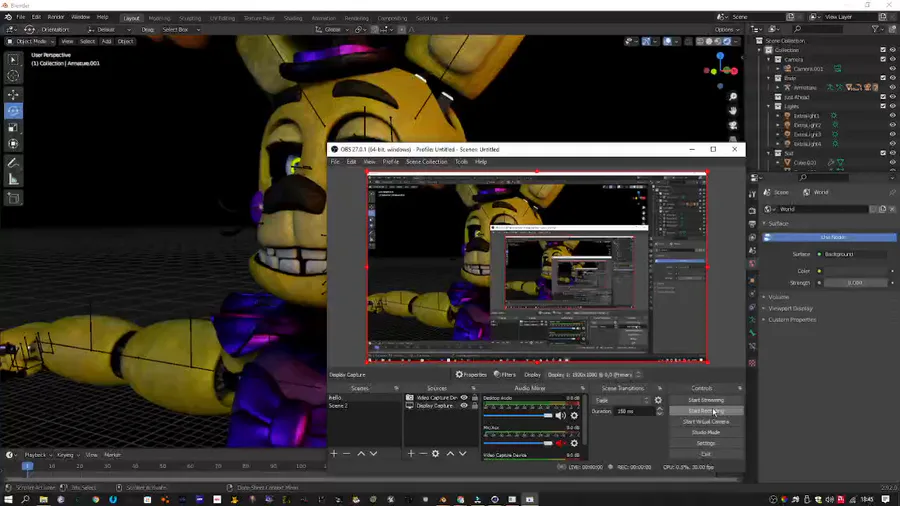
Task: Open scene transition settings gear
Action: pyautogui.click(x=658, y=400)
